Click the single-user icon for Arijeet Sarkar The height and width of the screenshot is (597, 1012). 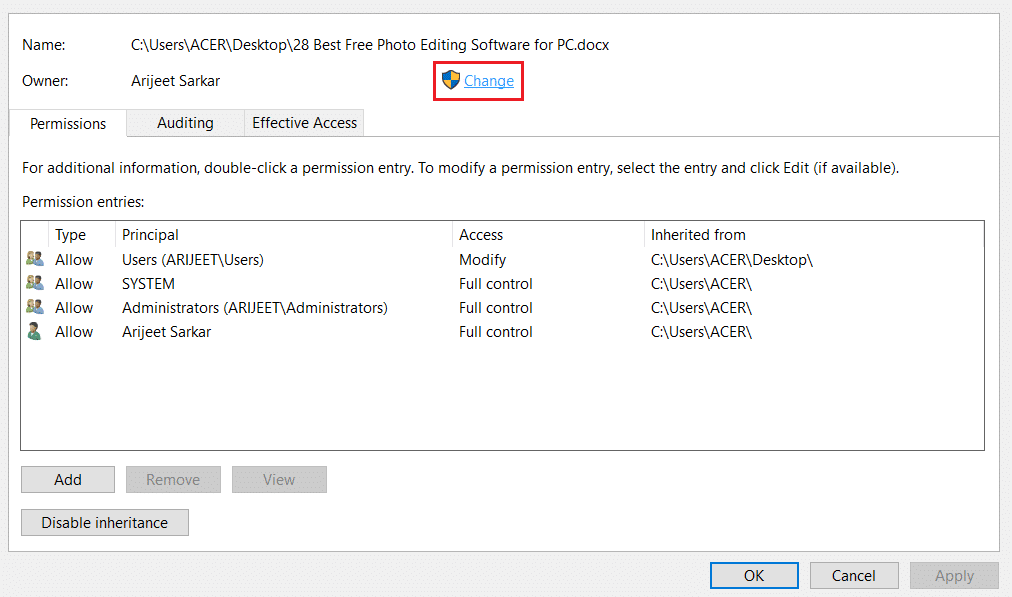[34, 332]
